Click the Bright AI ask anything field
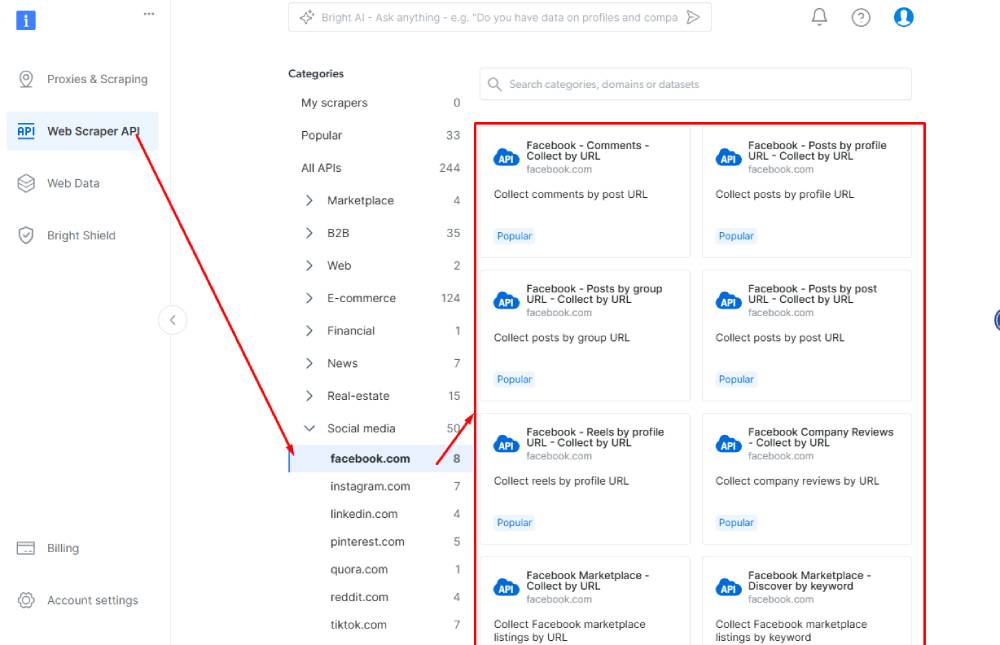 499,17
